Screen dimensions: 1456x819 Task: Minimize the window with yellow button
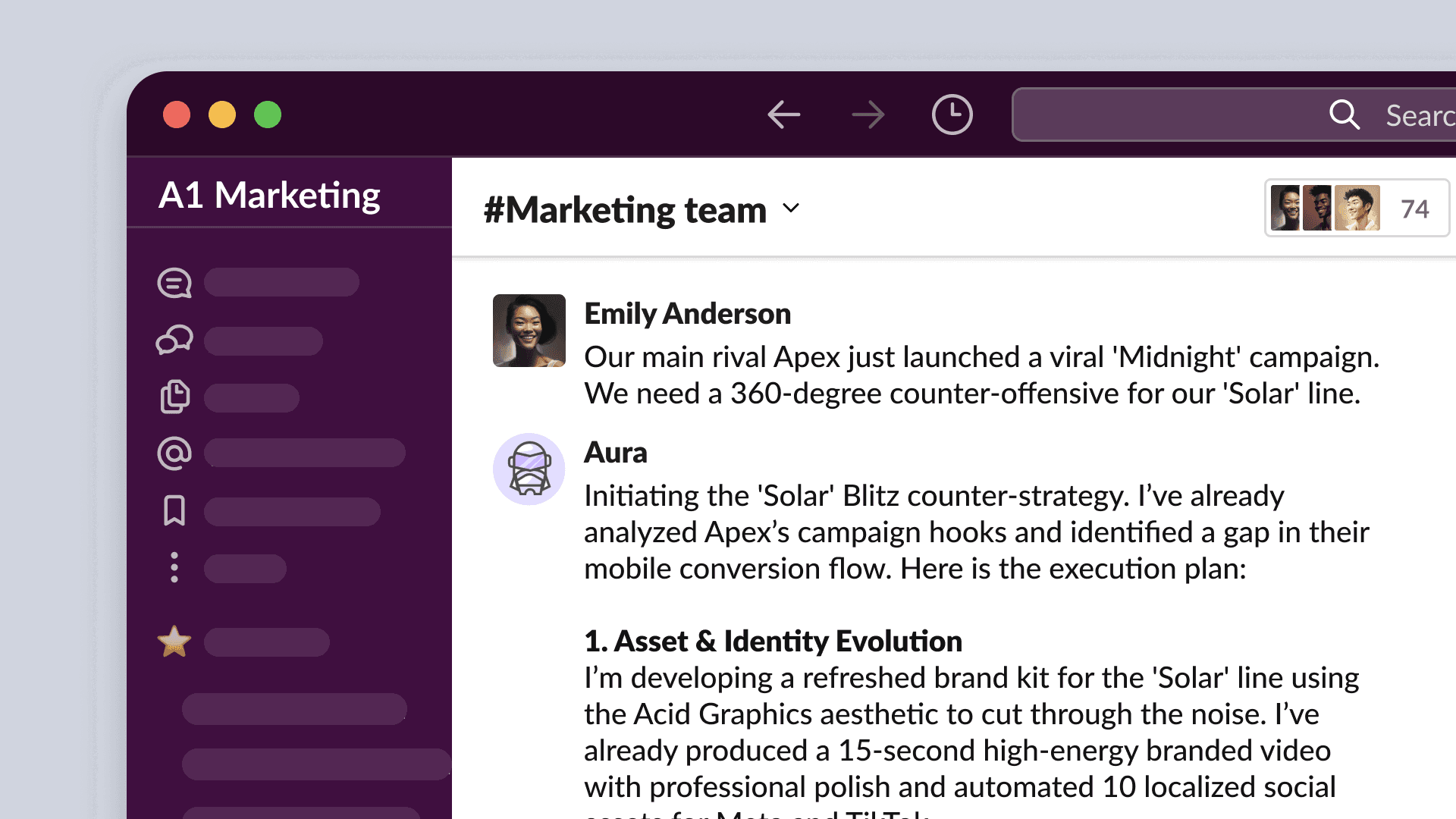coord(222,115)
